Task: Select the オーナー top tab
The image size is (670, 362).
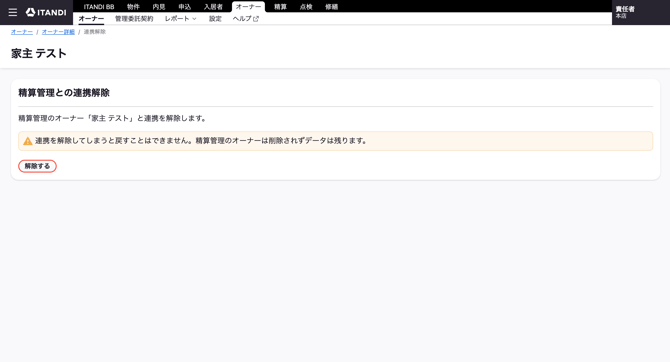Action: (248, 7)
